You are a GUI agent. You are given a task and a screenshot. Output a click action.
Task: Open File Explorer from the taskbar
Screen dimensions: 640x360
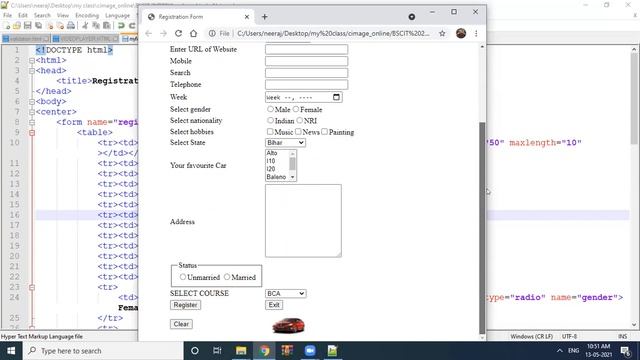[x=241, y=351]
